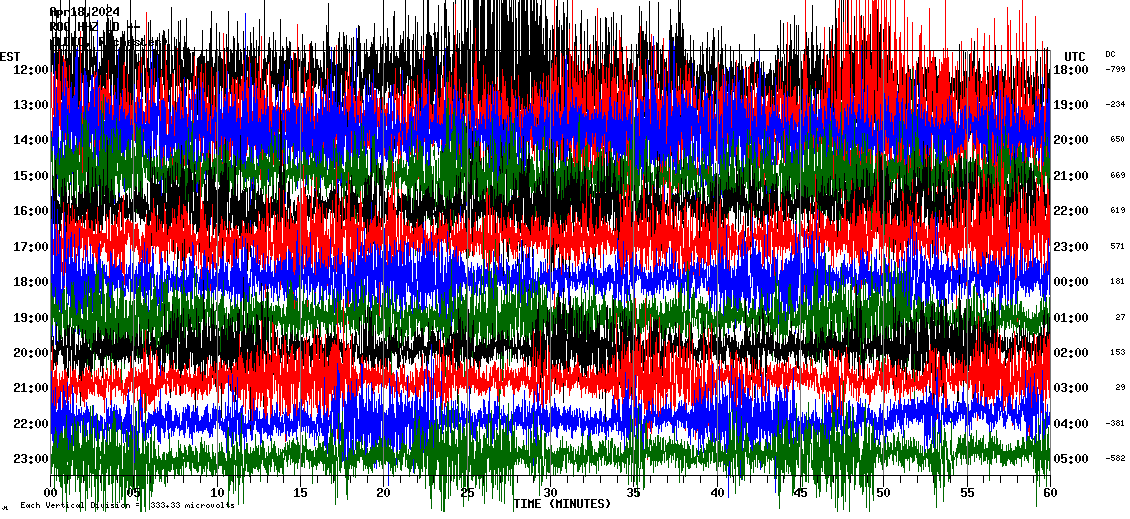The height and width of the screenshot is (519, 1130).
Task: Click the 05:00 UTC row label
Action: (1071, 459)
